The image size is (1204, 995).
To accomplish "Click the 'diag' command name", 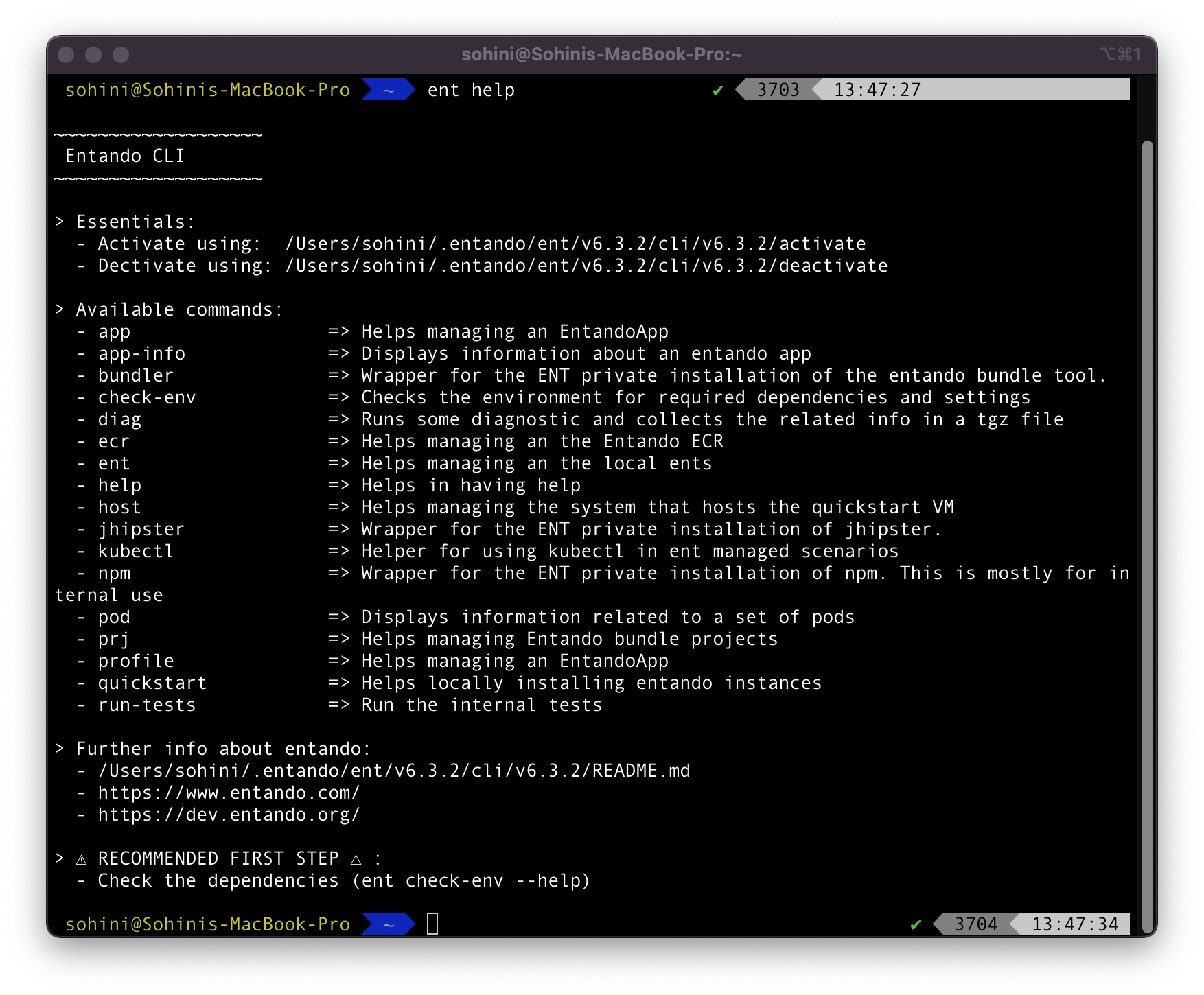I will [119, 419].
